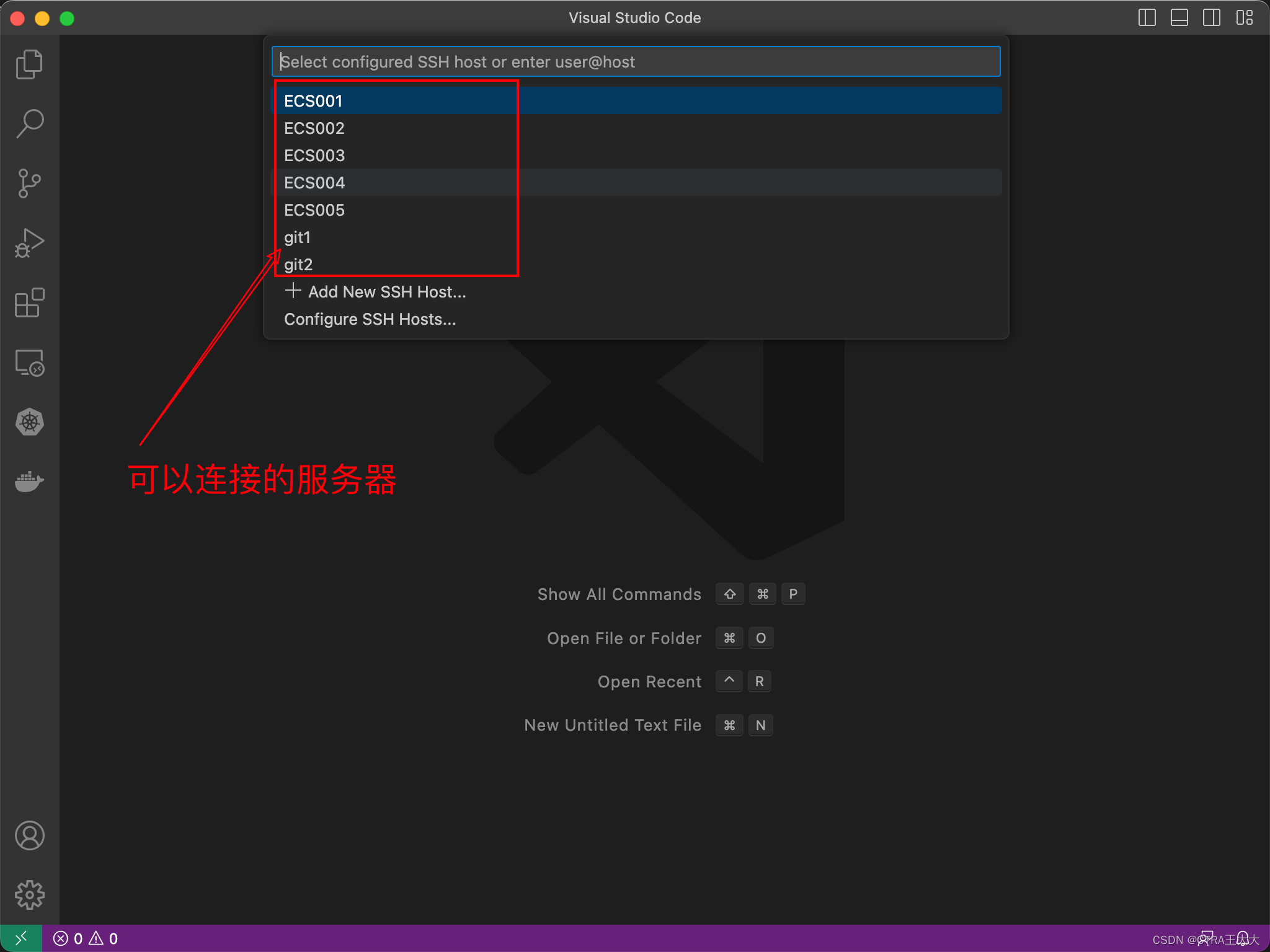Open the Search view icon

point(29,124)
